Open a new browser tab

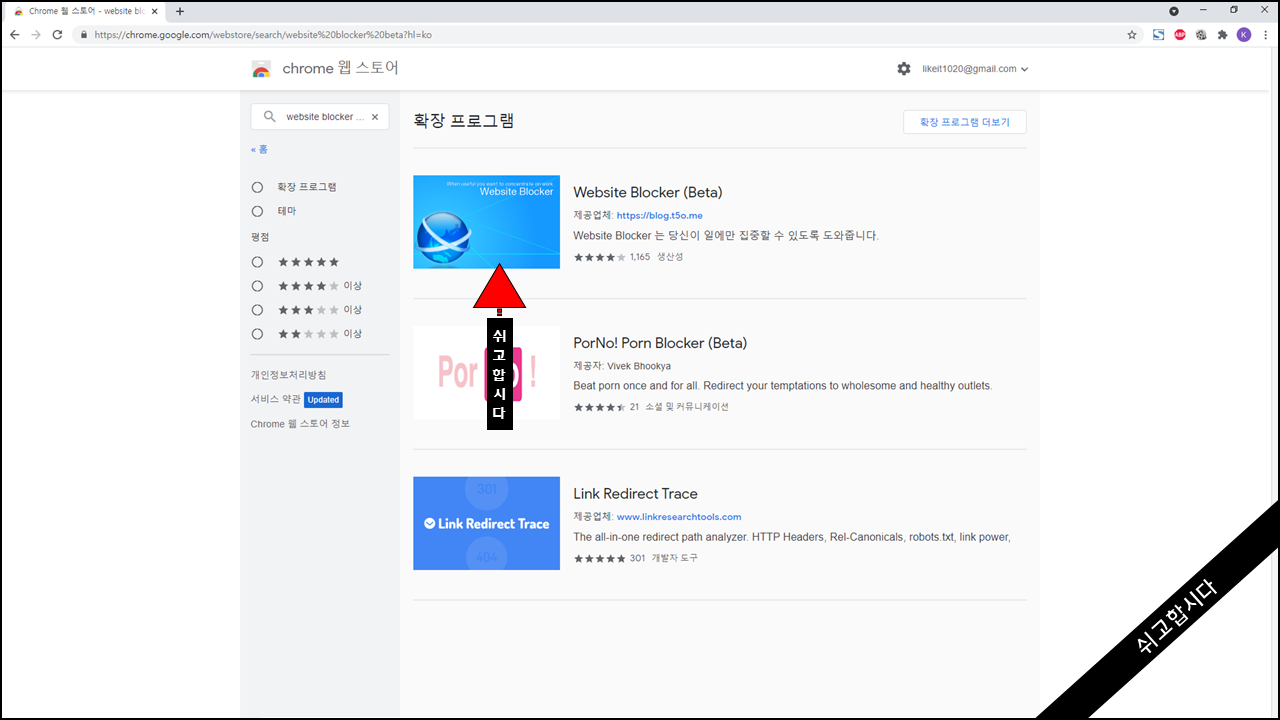tap(180, 11)
